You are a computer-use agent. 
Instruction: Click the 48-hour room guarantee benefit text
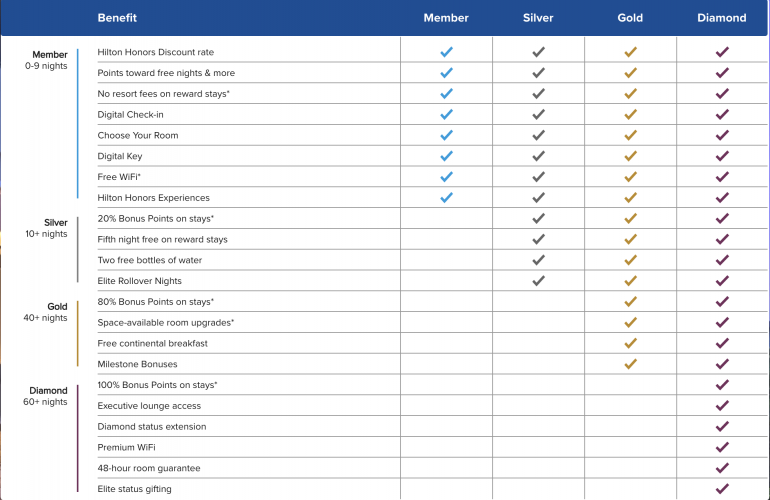[149, 468]
